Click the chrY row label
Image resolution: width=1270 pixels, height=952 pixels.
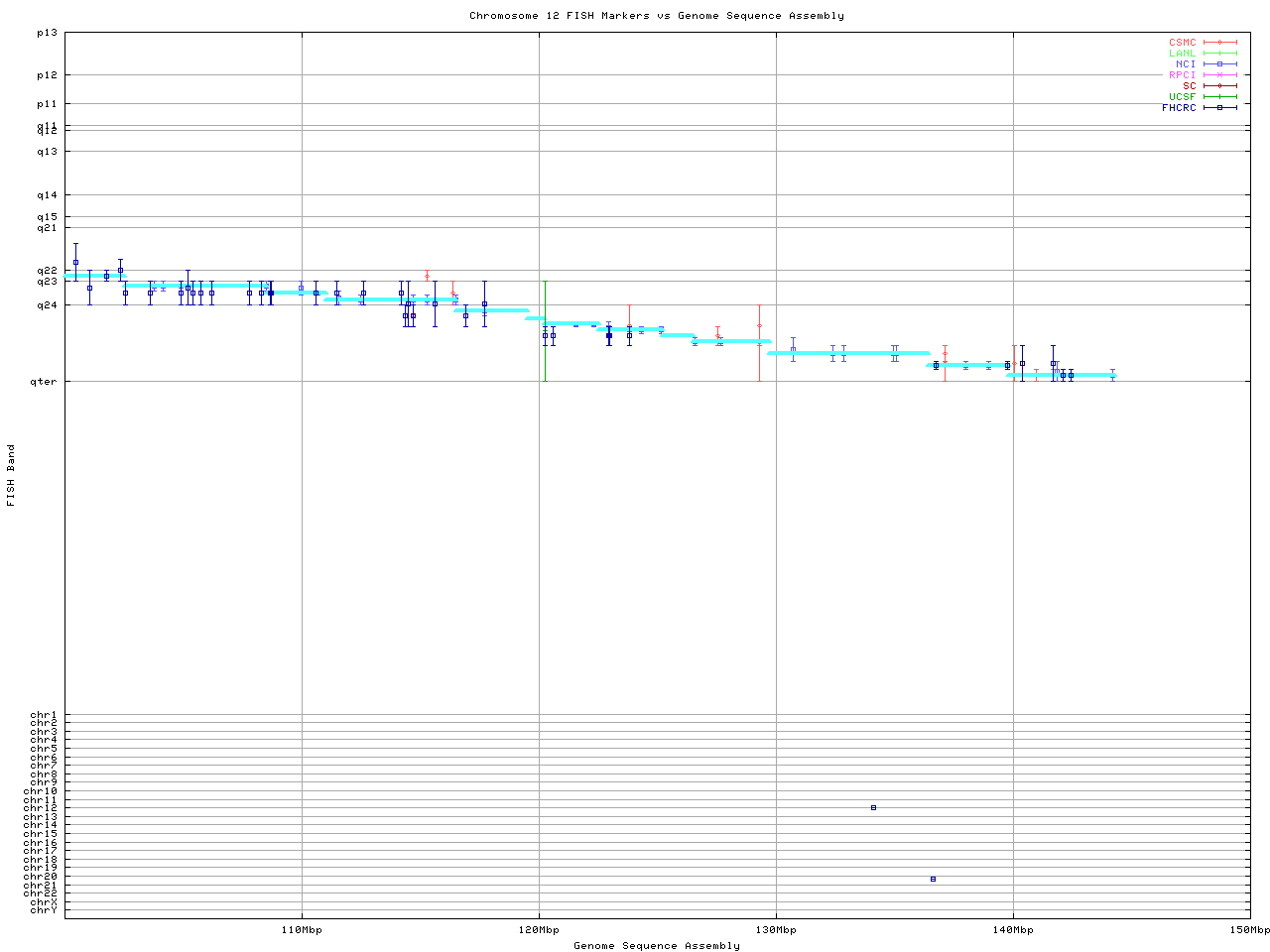point(44,910)
